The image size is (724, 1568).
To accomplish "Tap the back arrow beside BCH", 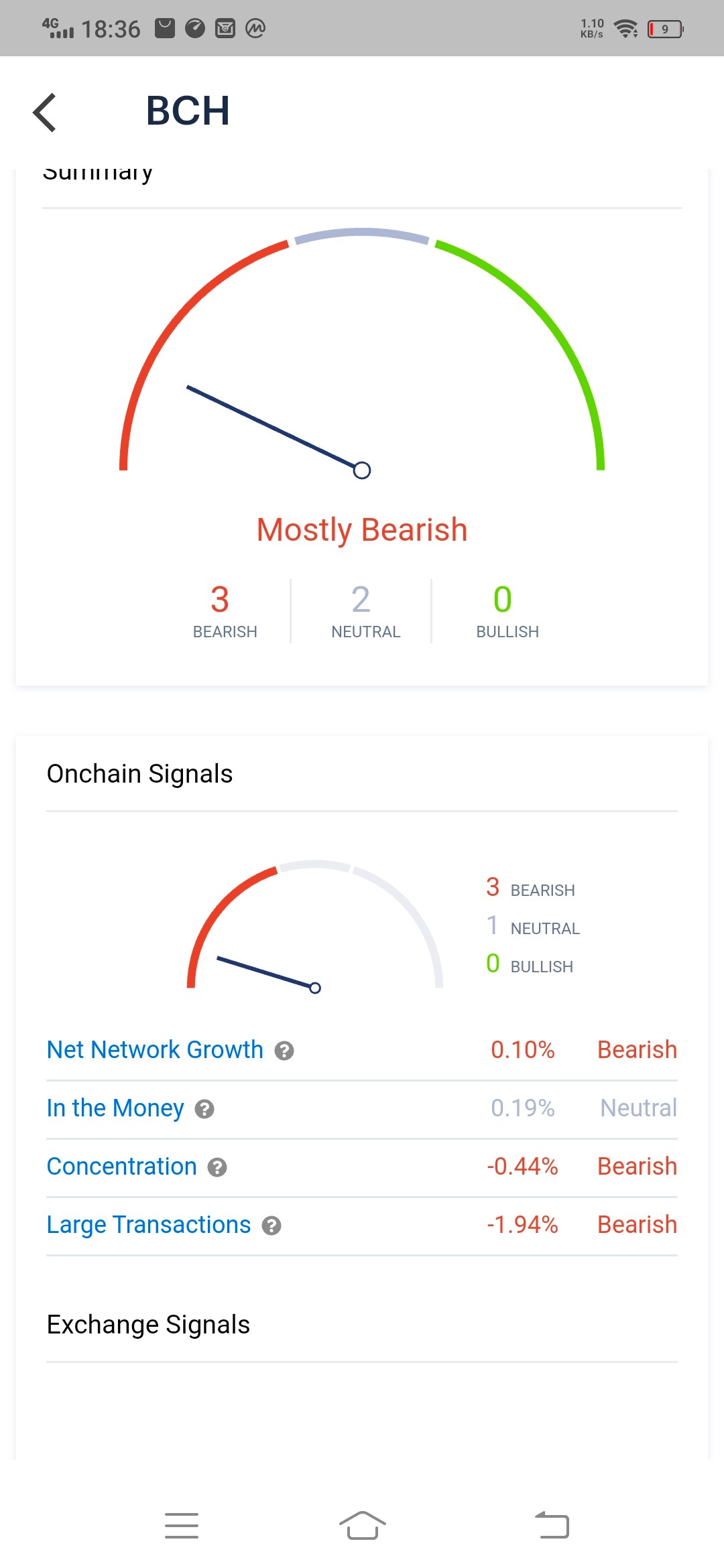I will (44, 112).
